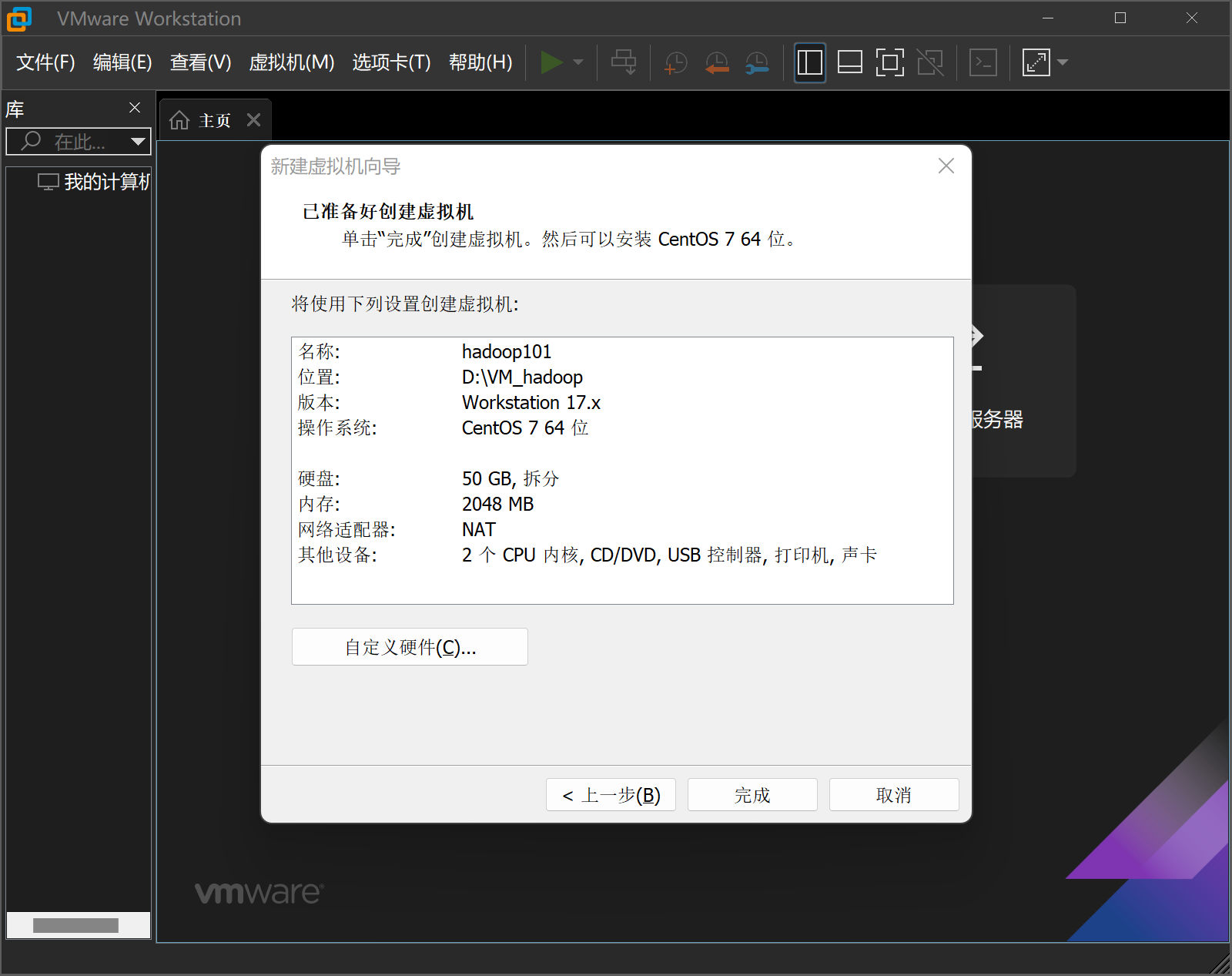Screen dimensions: 1232x976
Task: Open the 查看(V) menu
Action: (200, 62)
